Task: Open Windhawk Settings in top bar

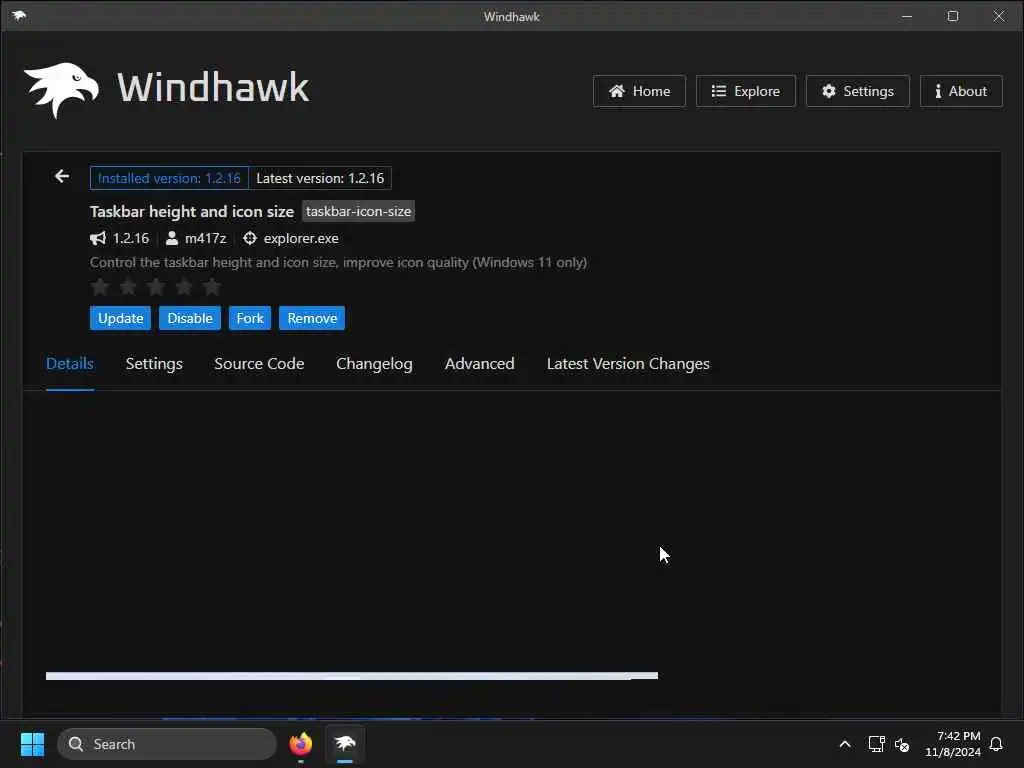Action: [857, 91]
